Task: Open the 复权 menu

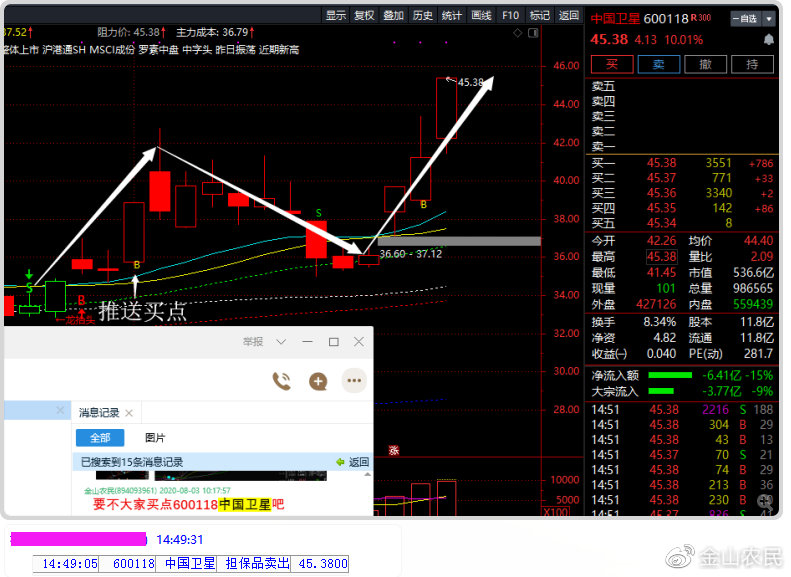Action: pyautogui.click(x=364, y=15)
